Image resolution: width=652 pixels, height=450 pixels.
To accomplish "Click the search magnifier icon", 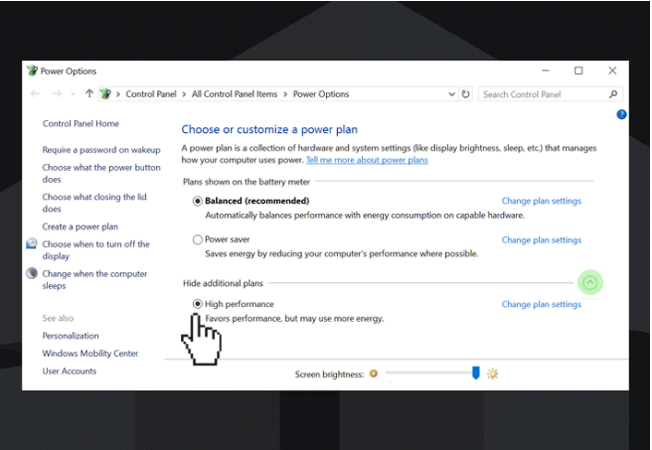I will pyautogui.click(x=613, y=94).
